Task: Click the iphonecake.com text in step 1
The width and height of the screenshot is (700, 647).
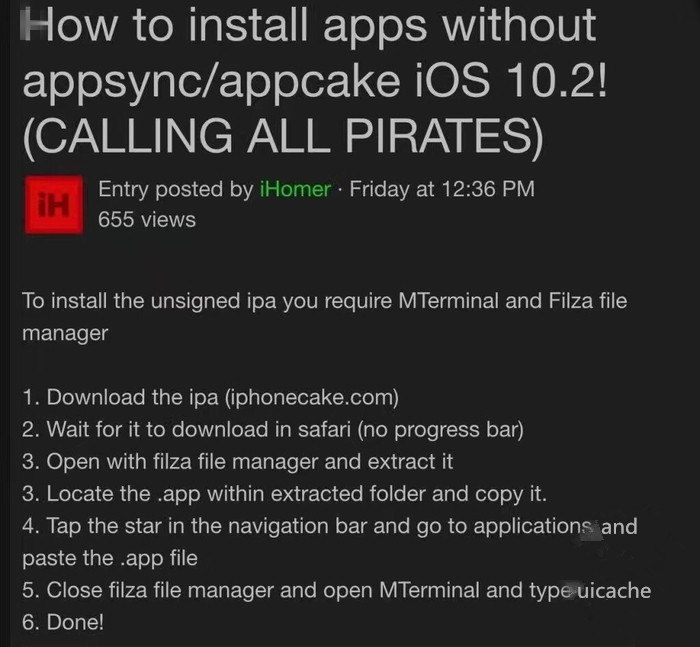Action: click(312, 397)
